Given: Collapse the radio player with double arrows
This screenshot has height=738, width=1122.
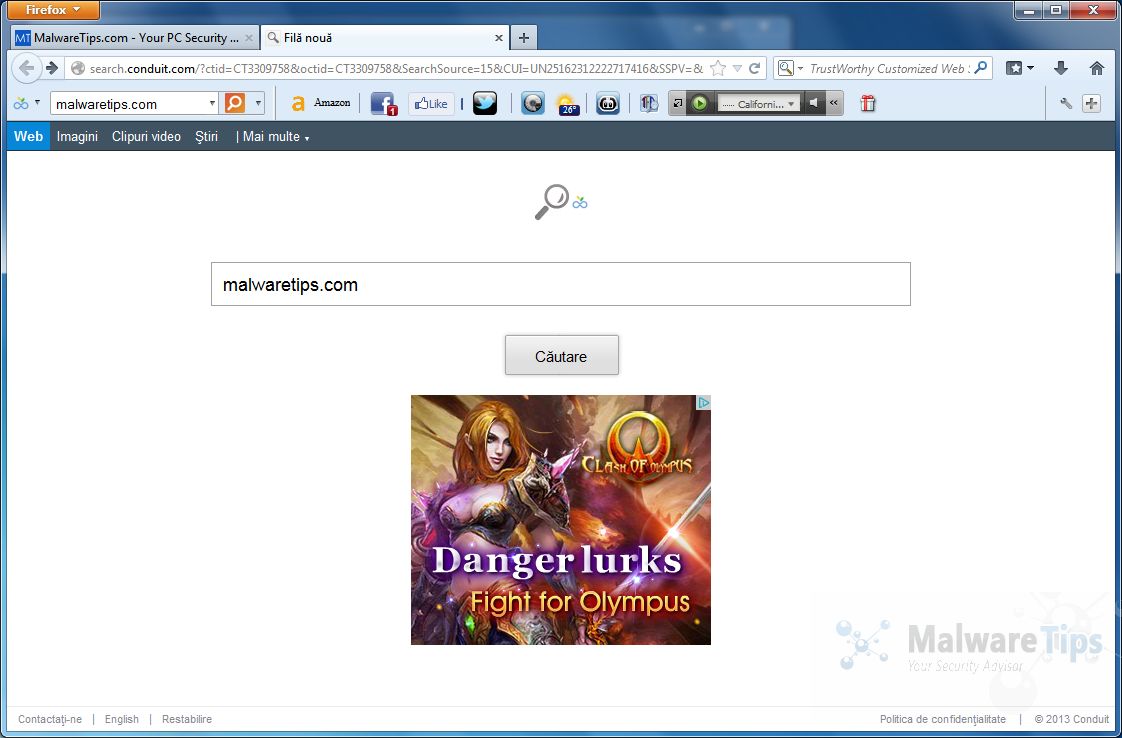Looking at the screenshot, I should (x=834, y=104).
